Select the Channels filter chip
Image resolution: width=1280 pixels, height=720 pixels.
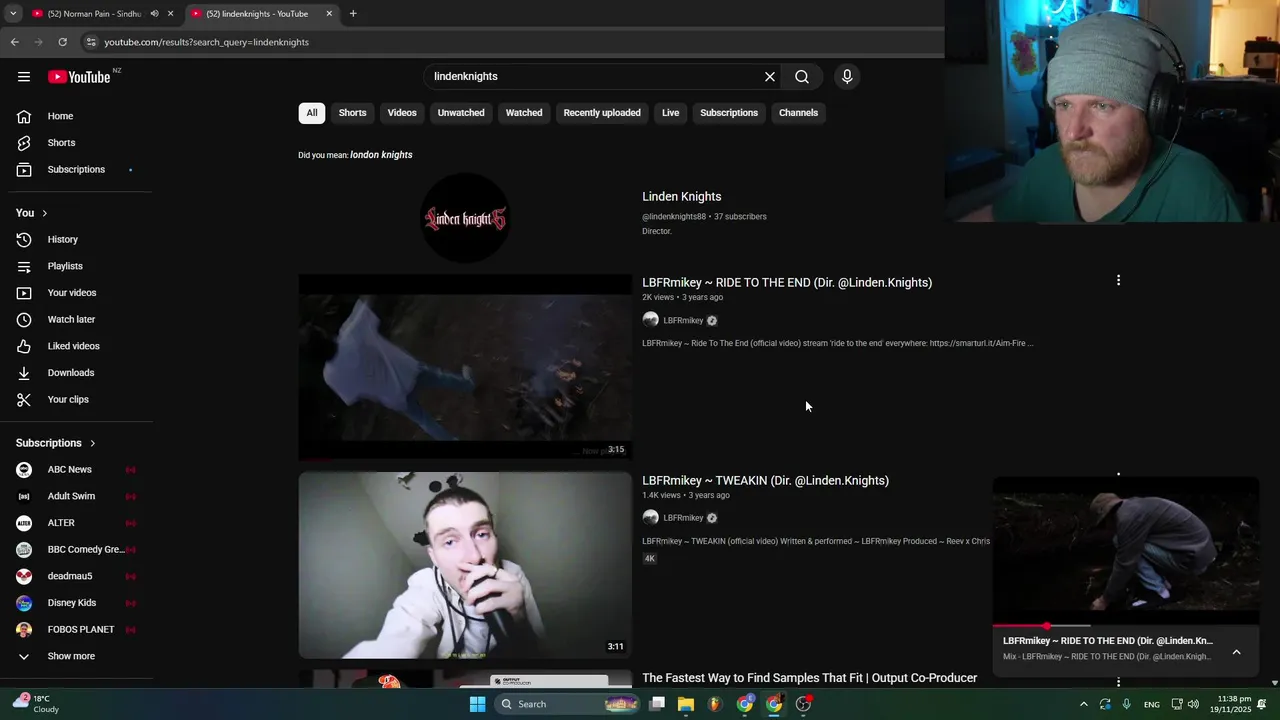click(798, 113)
